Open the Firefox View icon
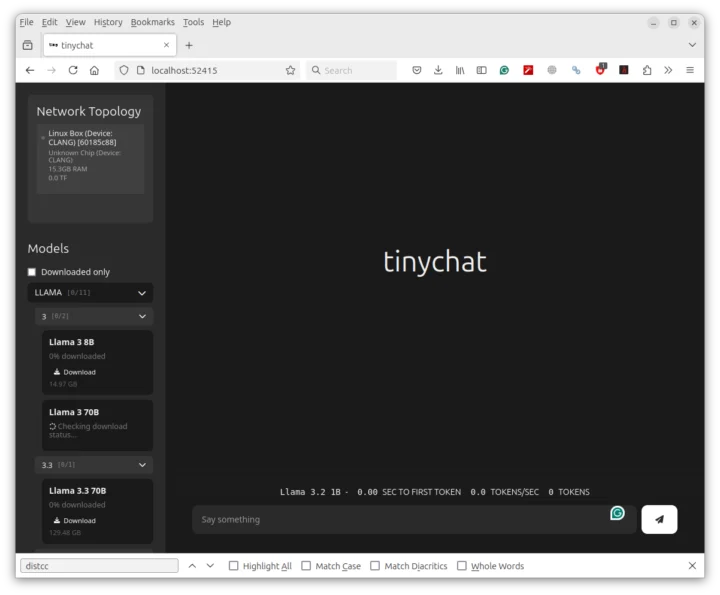The width and height of the screenshot is (720, 595). tap(28, 45)
